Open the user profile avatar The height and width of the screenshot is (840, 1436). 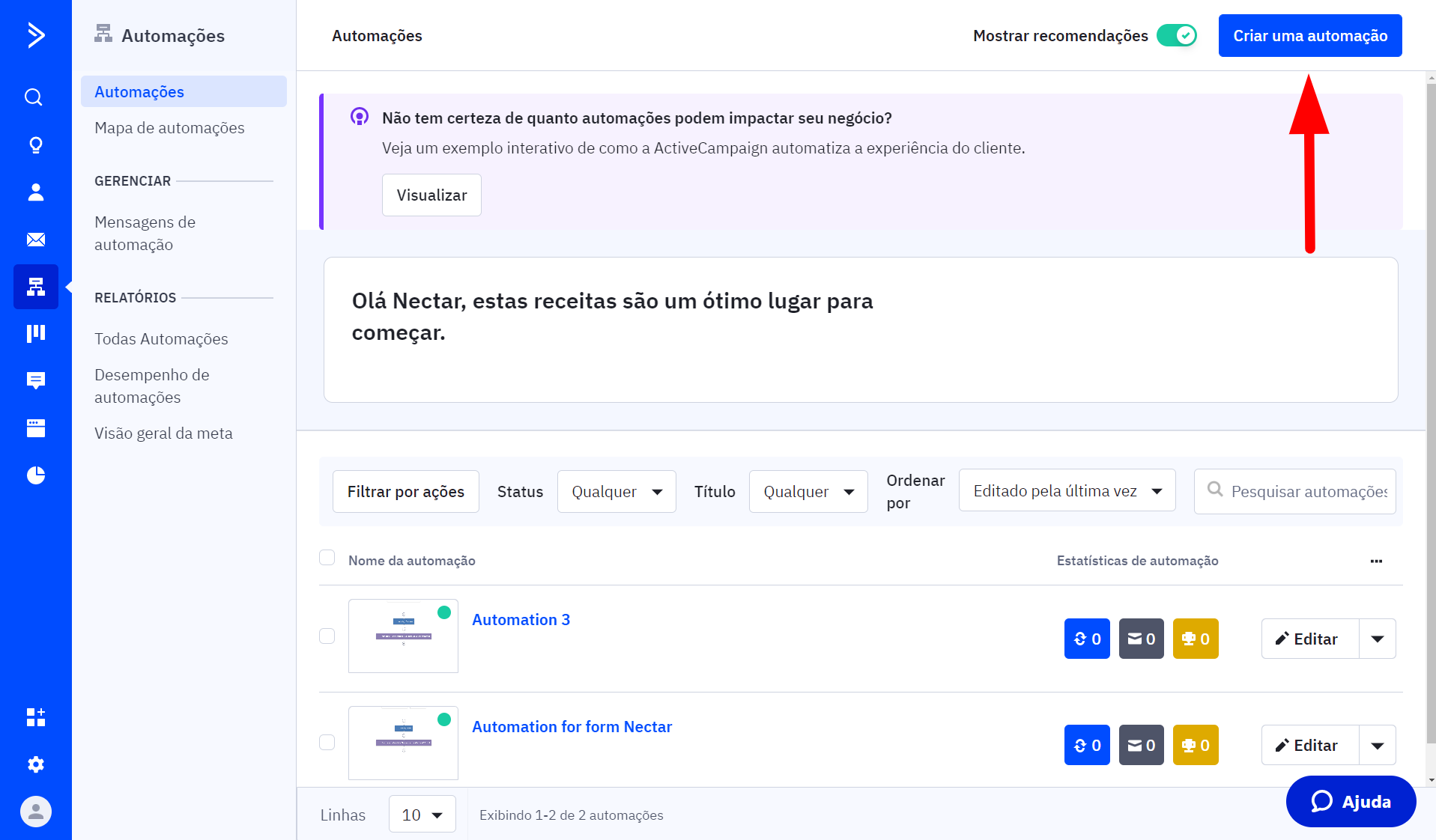35,812
